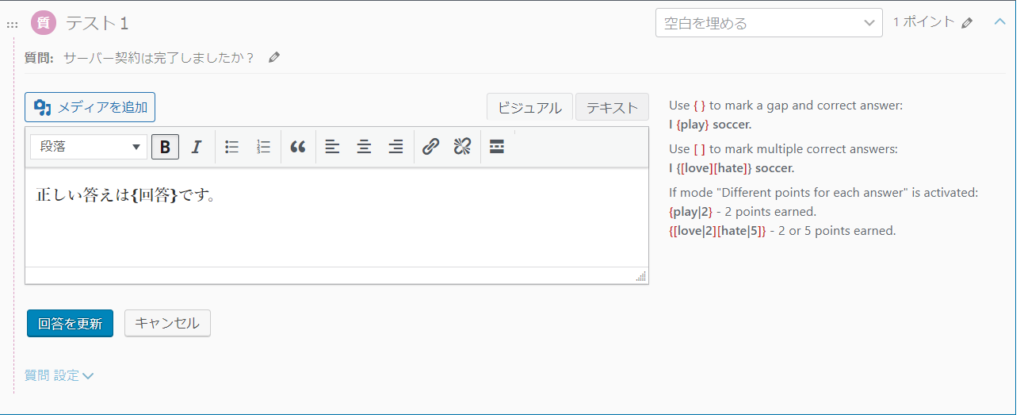Apply italic formatting to text
This screenshot has width=1024, height=415.
196,147
